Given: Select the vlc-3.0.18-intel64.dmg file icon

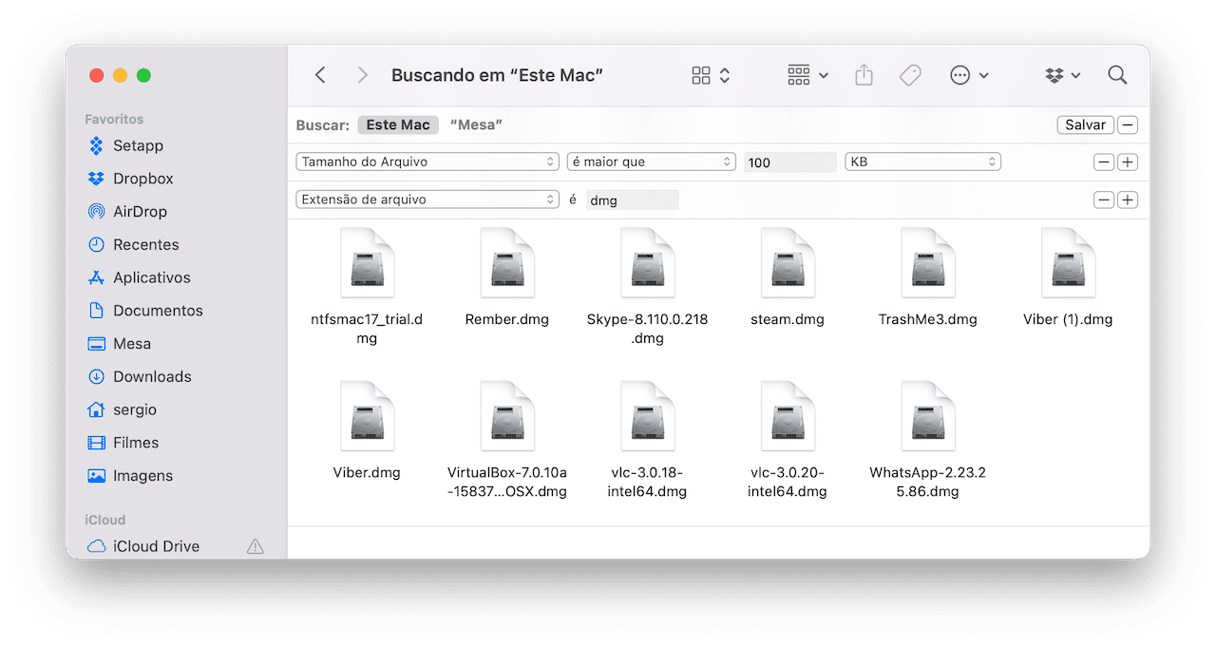Looking at the screenshot, I should click(x=647, y=416).
